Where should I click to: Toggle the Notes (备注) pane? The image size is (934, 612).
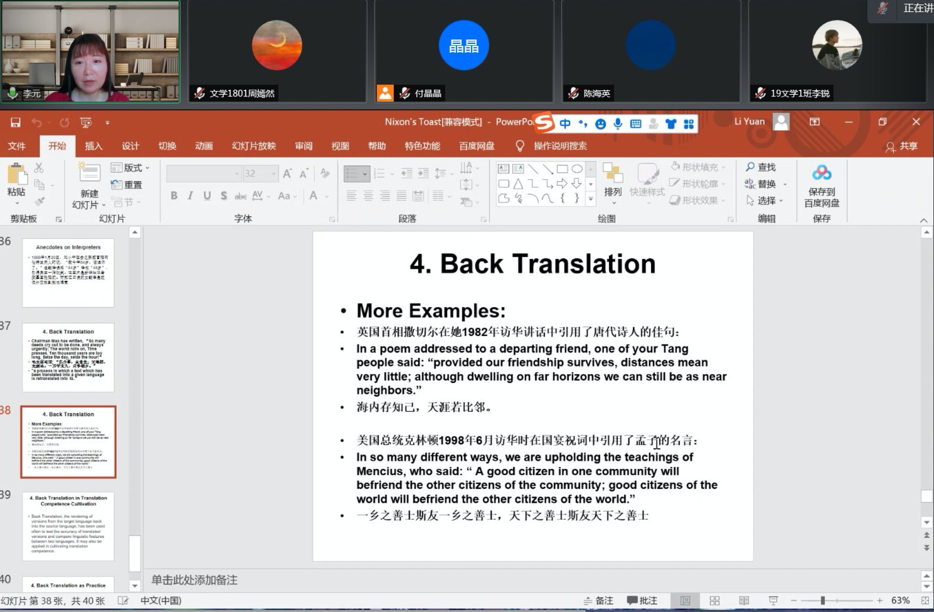(x=598, y=601)
